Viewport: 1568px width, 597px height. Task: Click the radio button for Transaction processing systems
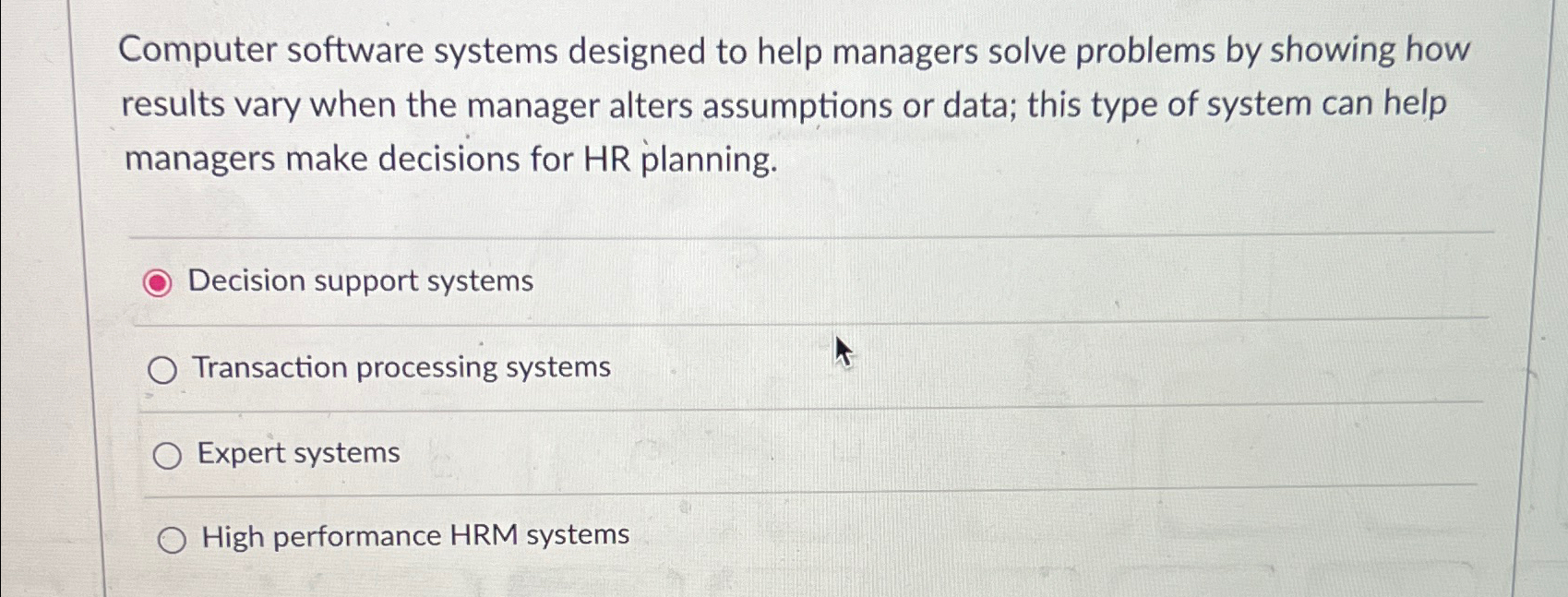pos(164,370)
